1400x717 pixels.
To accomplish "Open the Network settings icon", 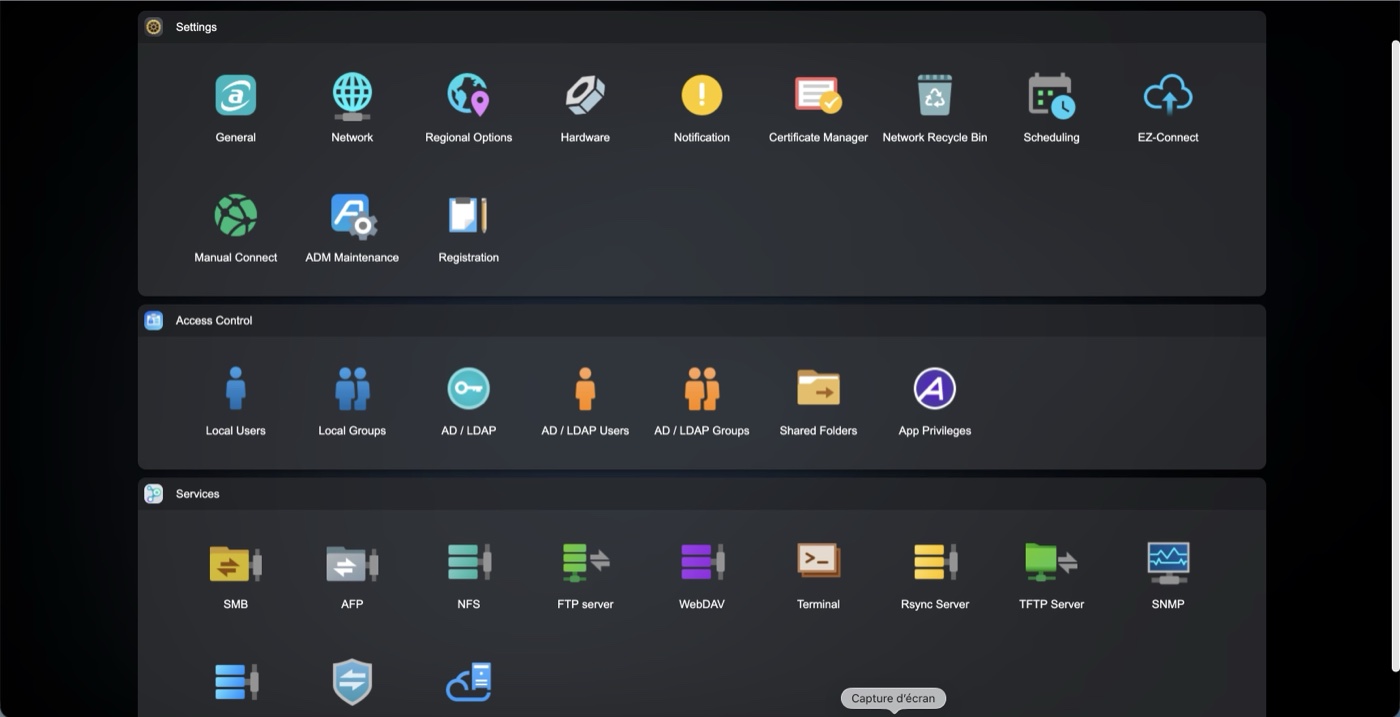I will tap(352, 96).
